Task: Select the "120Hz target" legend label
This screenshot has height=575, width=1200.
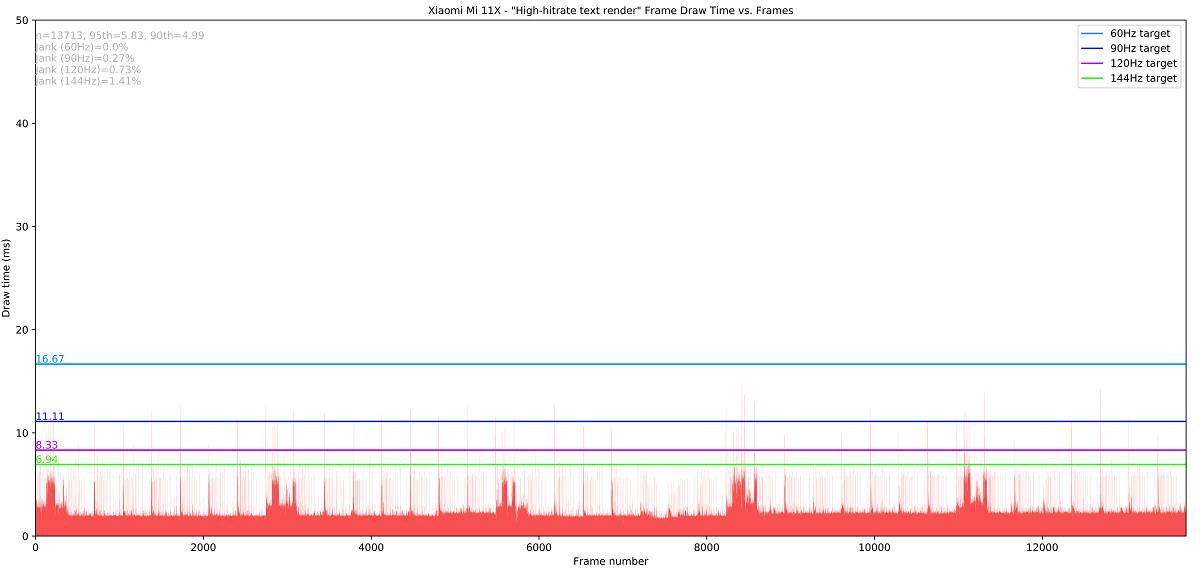Action: [x=1143, y=63]
